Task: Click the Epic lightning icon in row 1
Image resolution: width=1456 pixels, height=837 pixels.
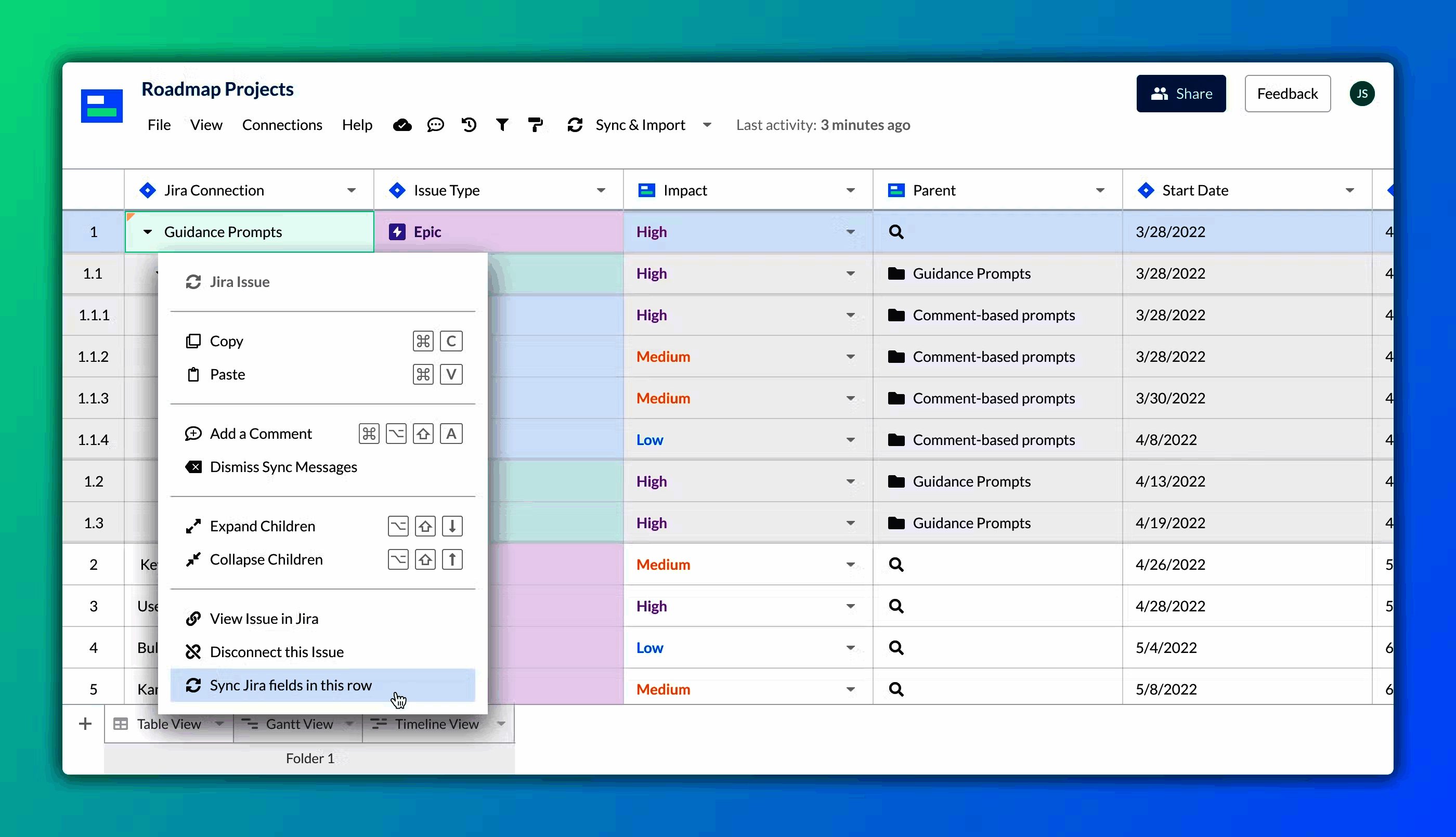Action: (397, 232)
